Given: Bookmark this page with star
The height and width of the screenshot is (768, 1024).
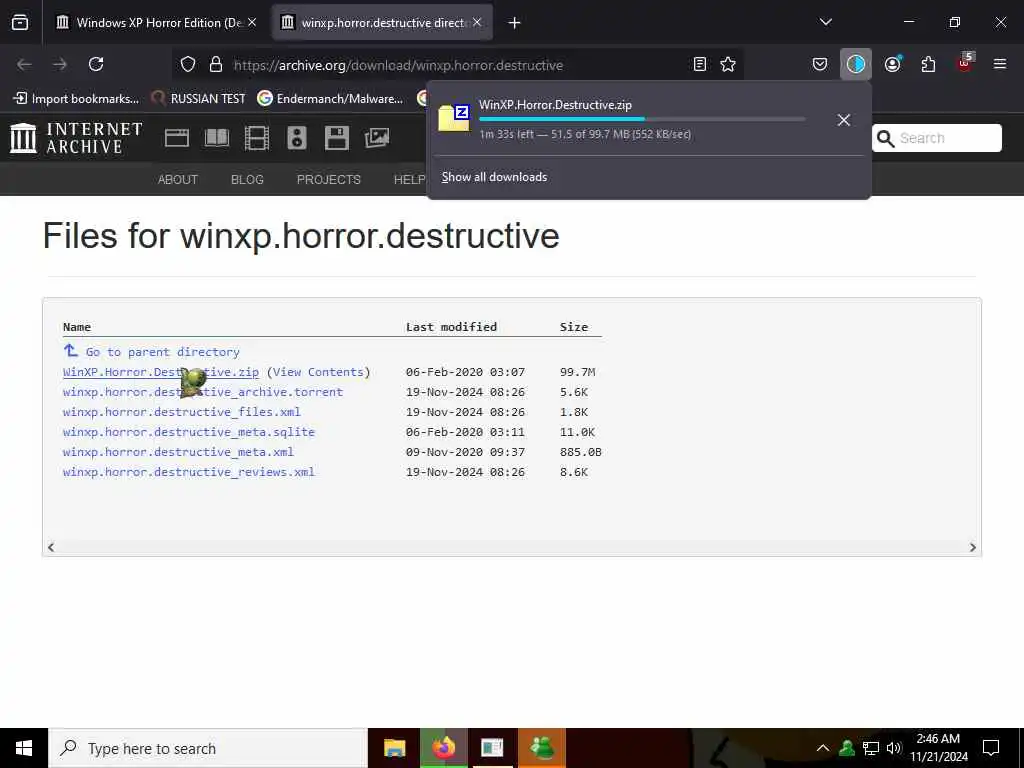Looking at the screenshot, I should point(728,64).
